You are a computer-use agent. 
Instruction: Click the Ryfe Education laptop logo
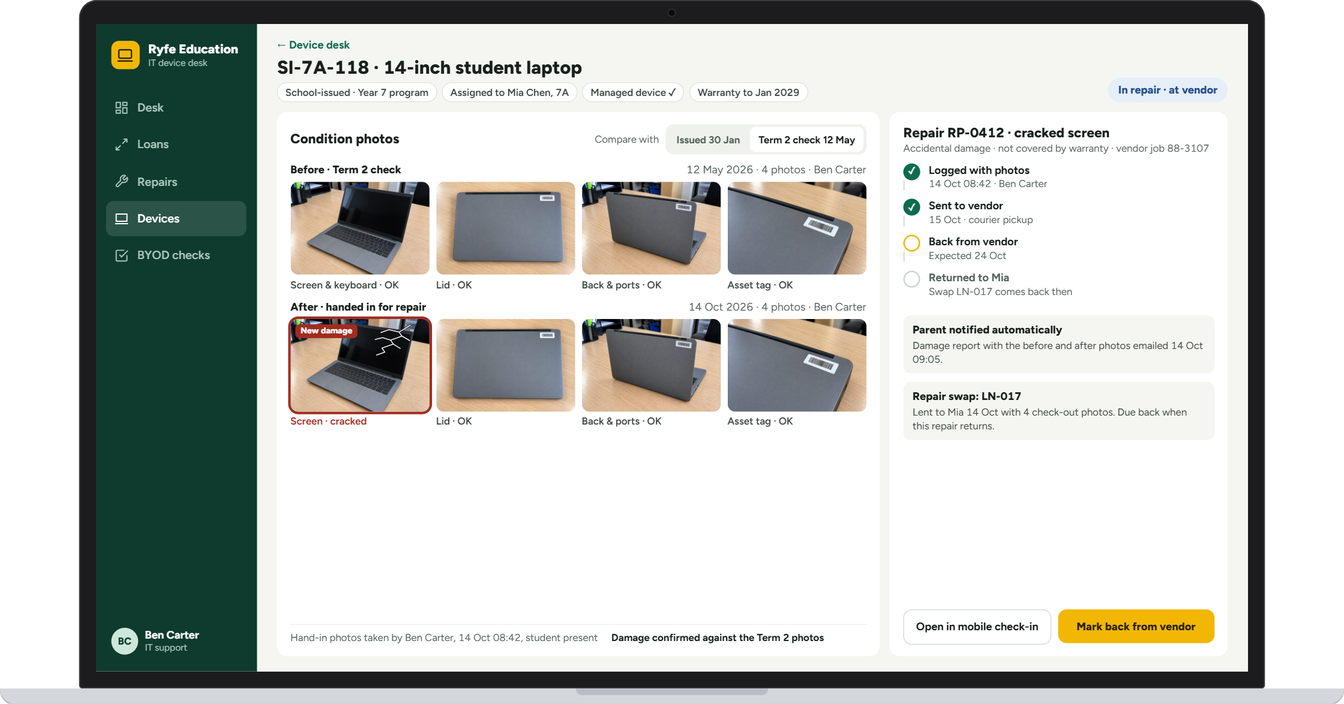point(125,55)
